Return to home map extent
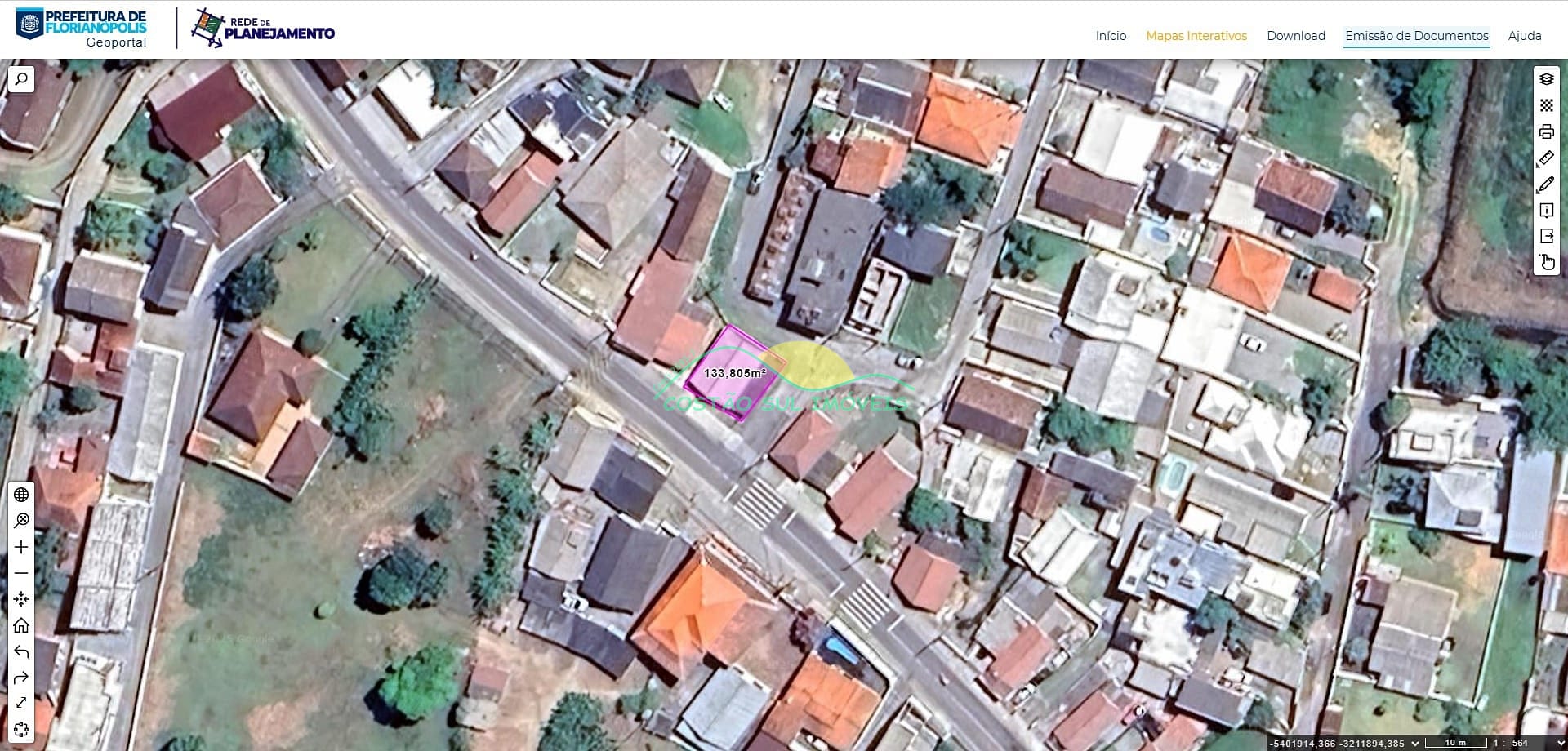 [21, 625]
